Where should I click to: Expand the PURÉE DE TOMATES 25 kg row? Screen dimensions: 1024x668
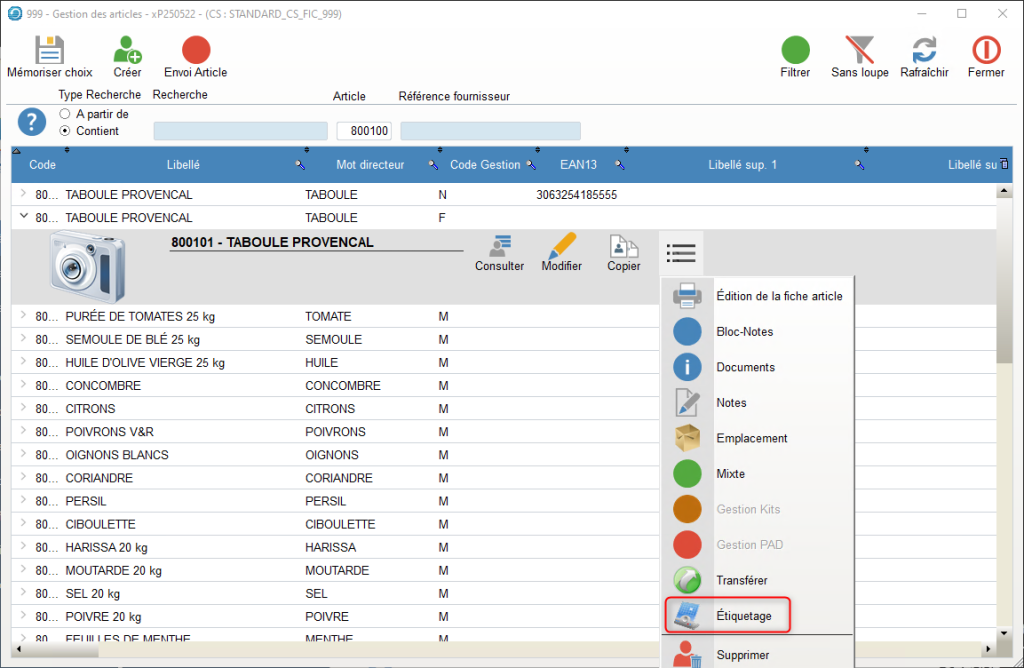(23, 316)
